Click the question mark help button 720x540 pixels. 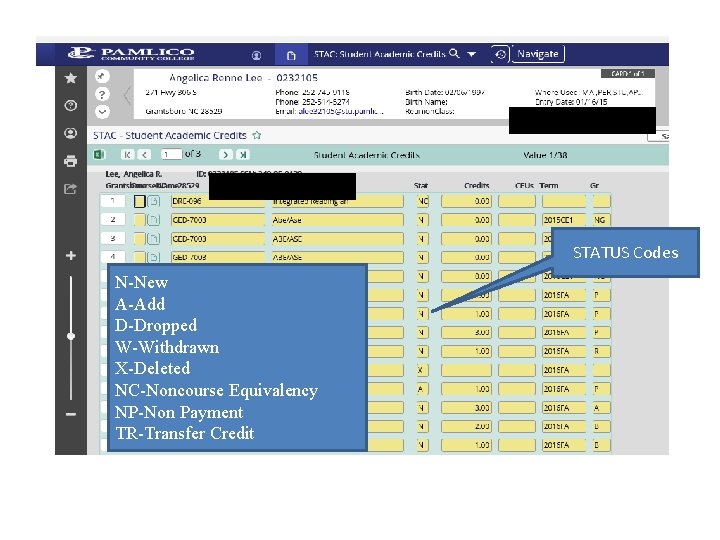tap(102, 95)
